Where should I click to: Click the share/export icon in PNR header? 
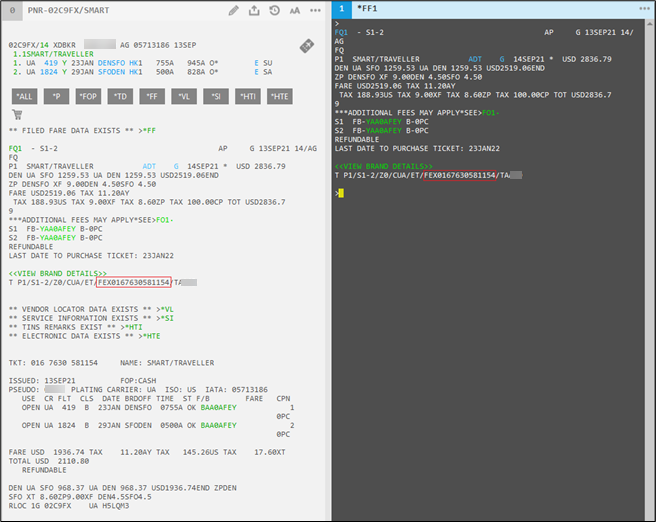click(254, 10)
